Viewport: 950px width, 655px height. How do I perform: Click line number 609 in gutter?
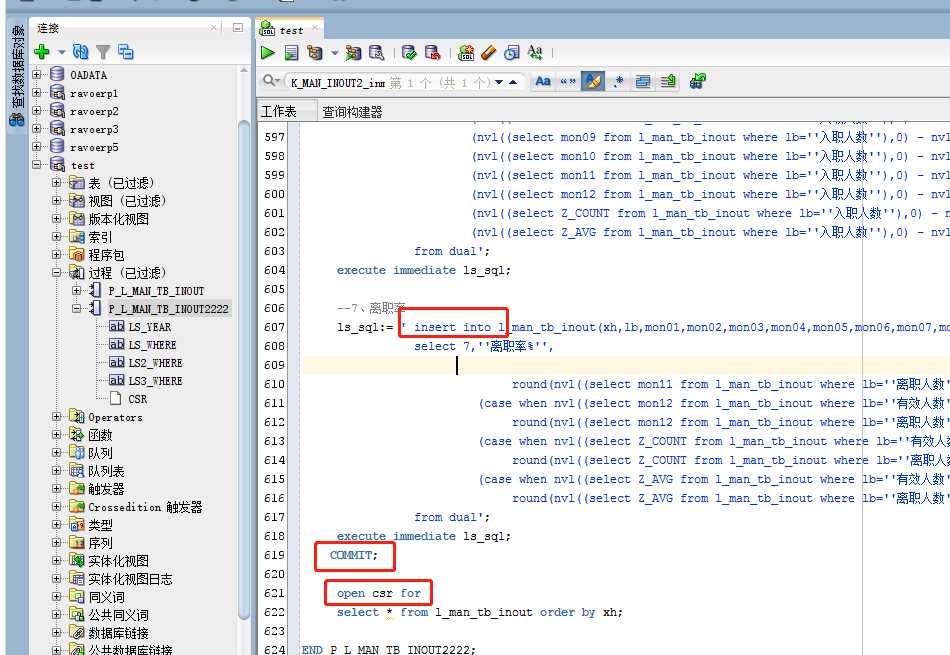point(274,365)
